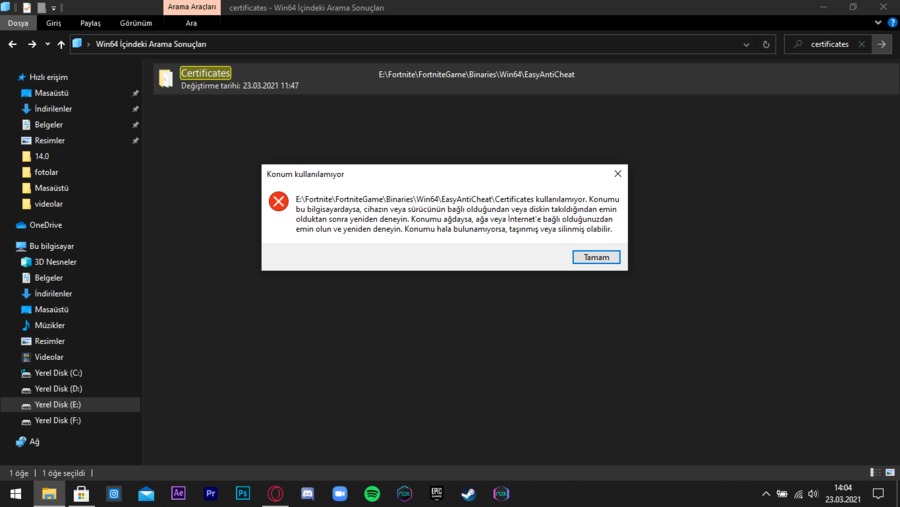This screenshot has width=900, height=507.
Task: Expand the address bar history dropdown
Action: (746, 44)
